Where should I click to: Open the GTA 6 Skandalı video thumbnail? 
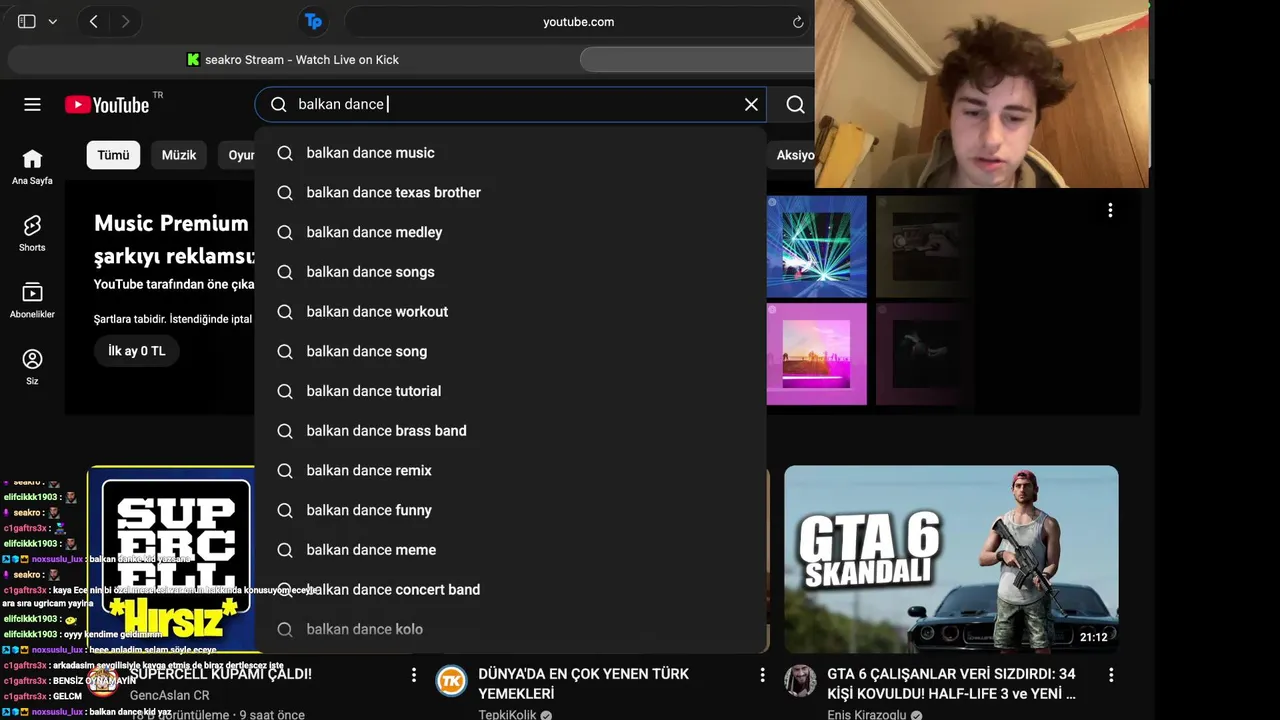951,558
